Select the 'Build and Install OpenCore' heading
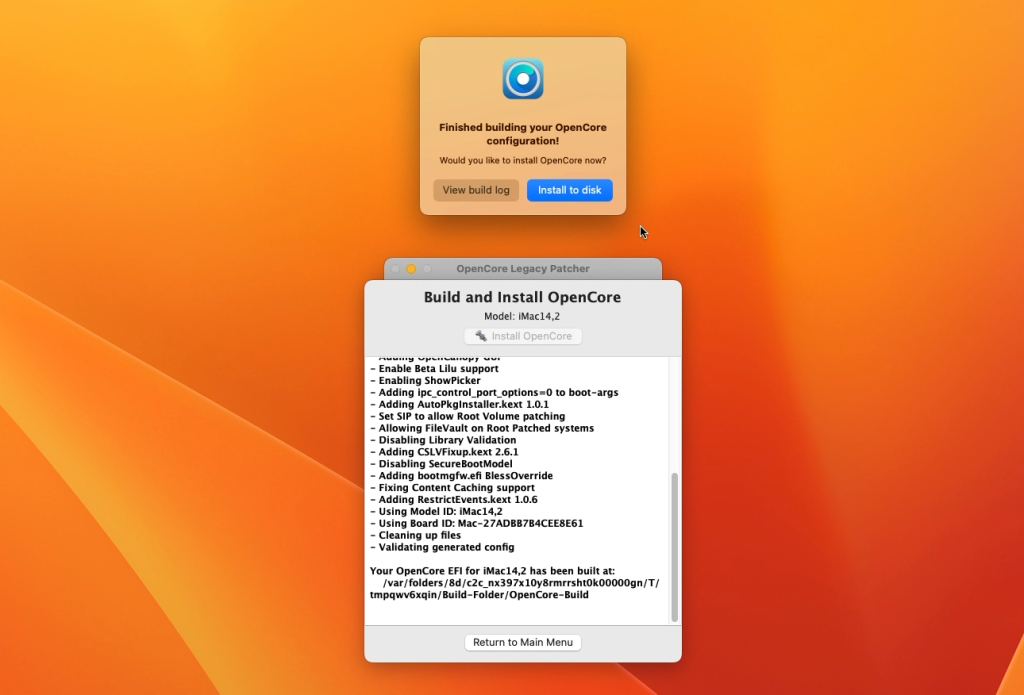 click(522, 297)
